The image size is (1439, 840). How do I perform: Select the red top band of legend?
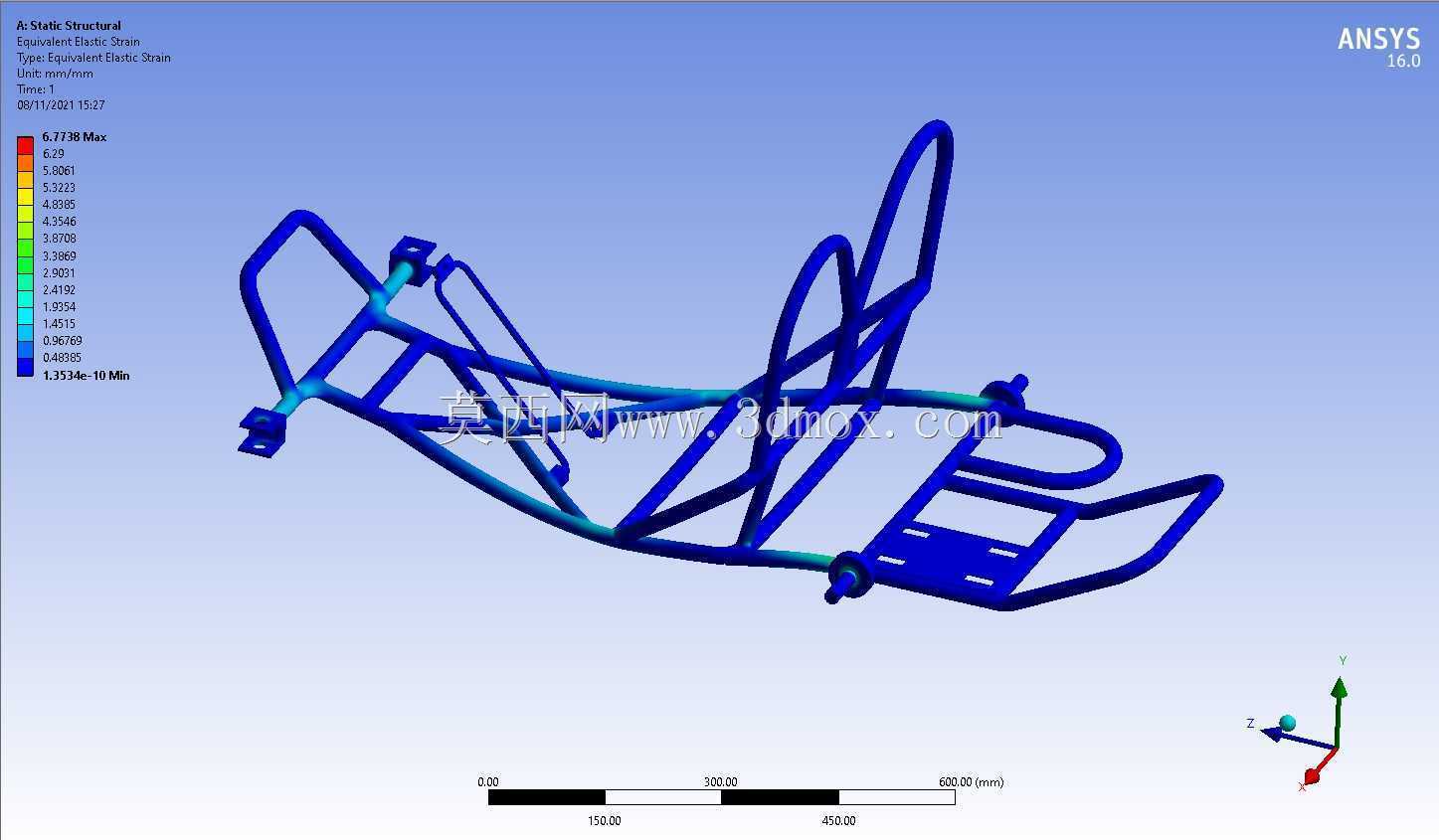(25, 145)
